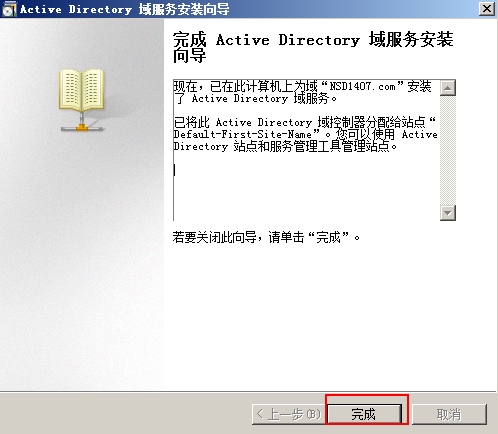Click the heading 完成 Active Directory 域服务安装向导
Screen dimensions: 498x434
(x=313, y=47)
